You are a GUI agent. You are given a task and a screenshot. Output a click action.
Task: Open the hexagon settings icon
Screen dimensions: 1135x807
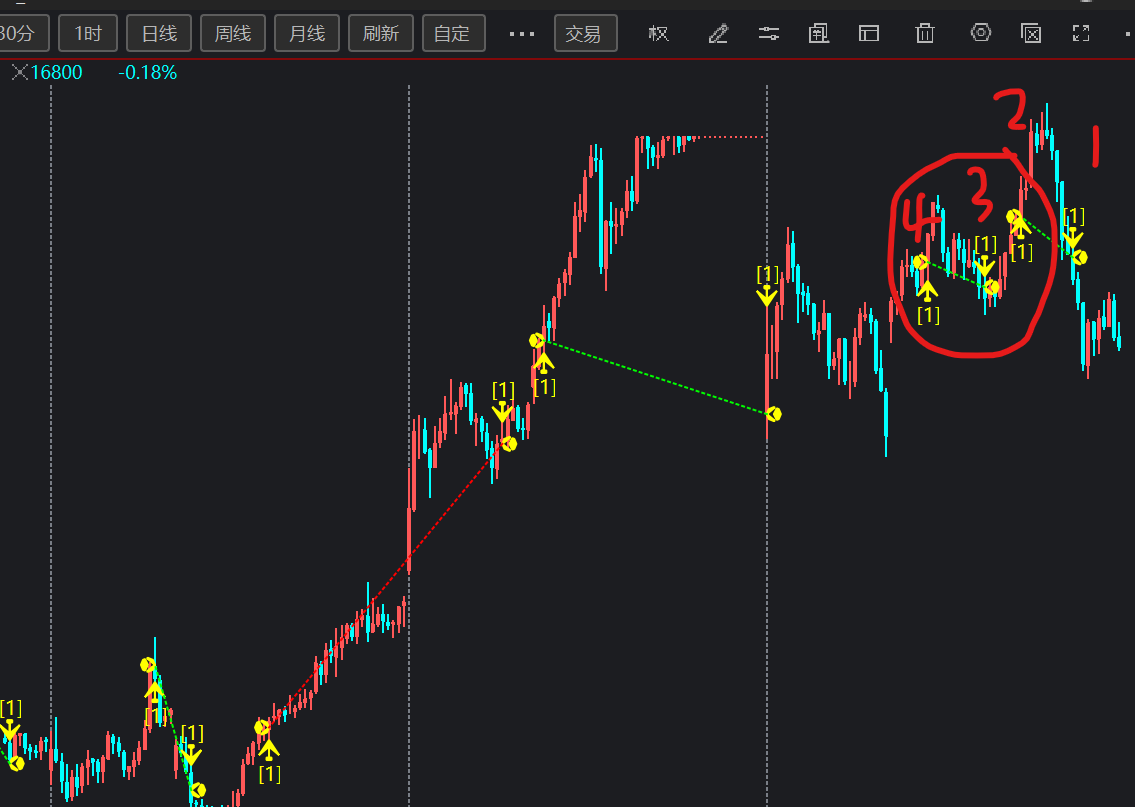pyautogui.click(x=981, y=33)
